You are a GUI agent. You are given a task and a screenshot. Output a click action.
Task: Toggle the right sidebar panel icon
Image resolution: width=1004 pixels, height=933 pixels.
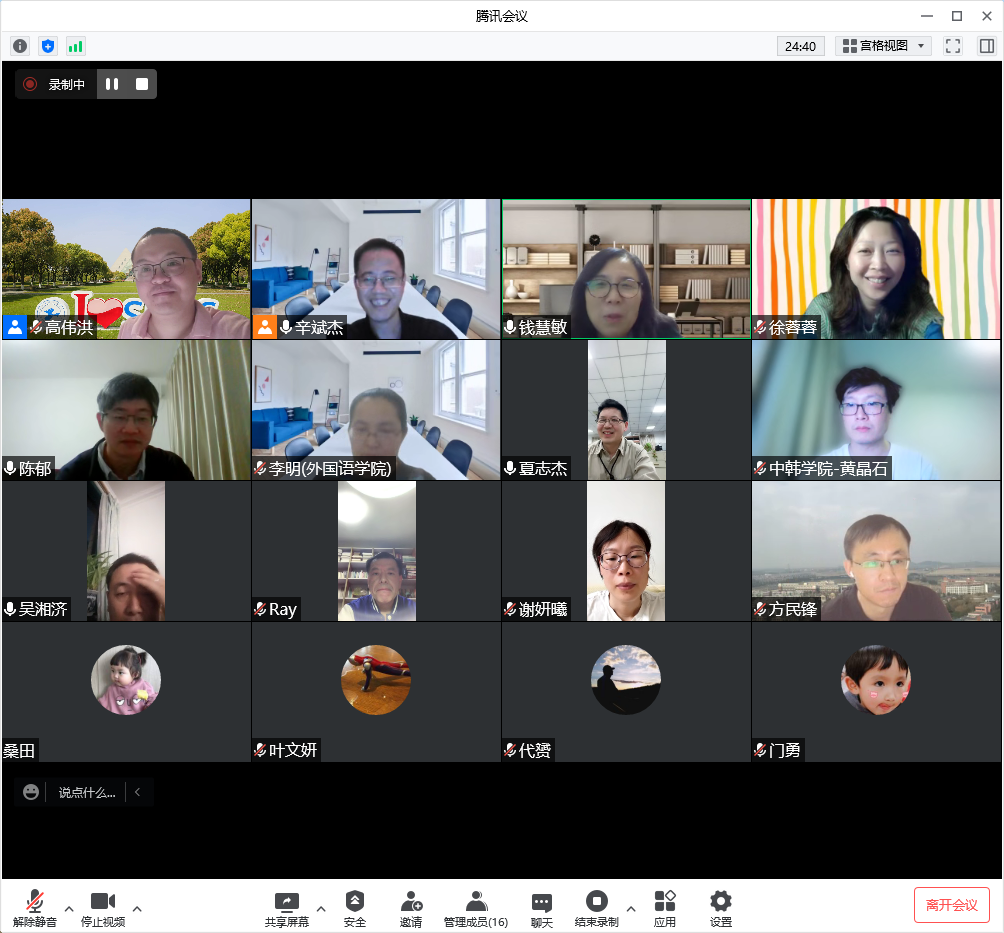pos(986,46)
